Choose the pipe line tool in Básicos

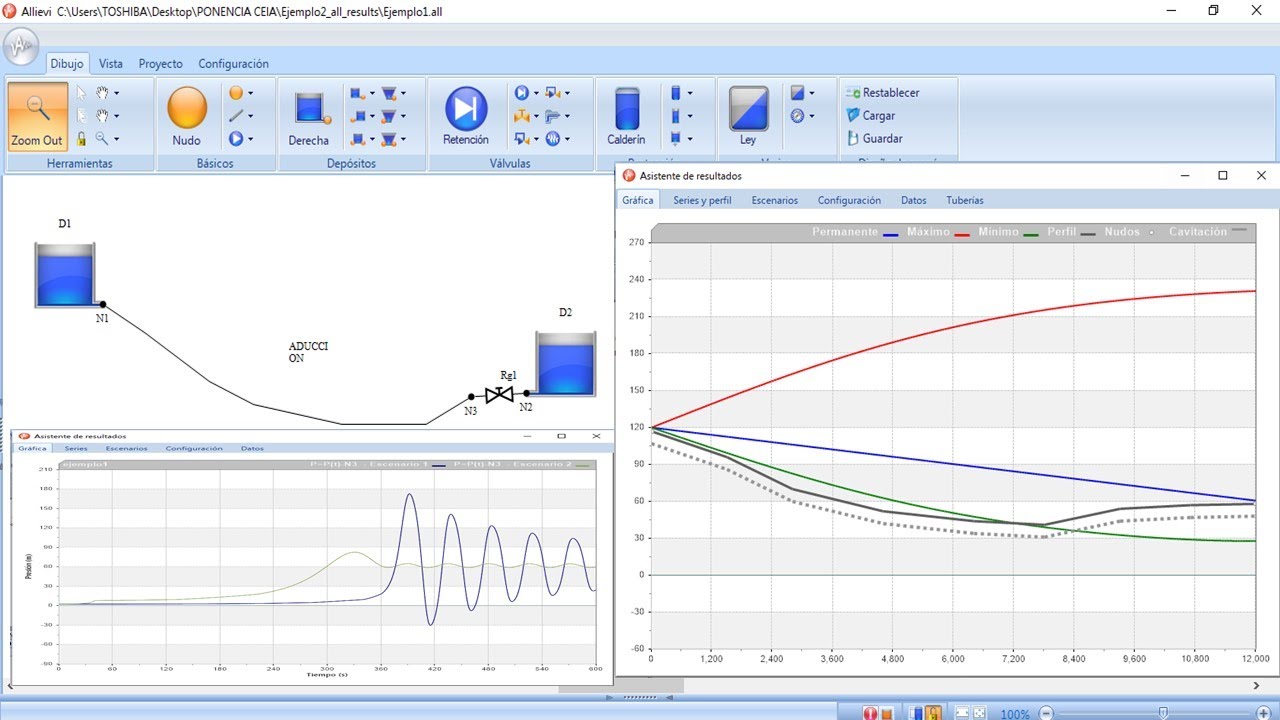pos(236,116)
